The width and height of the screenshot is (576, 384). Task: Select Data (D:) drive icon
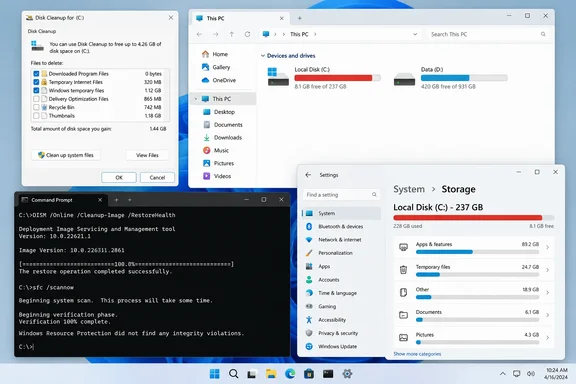[x=404, y=79]
